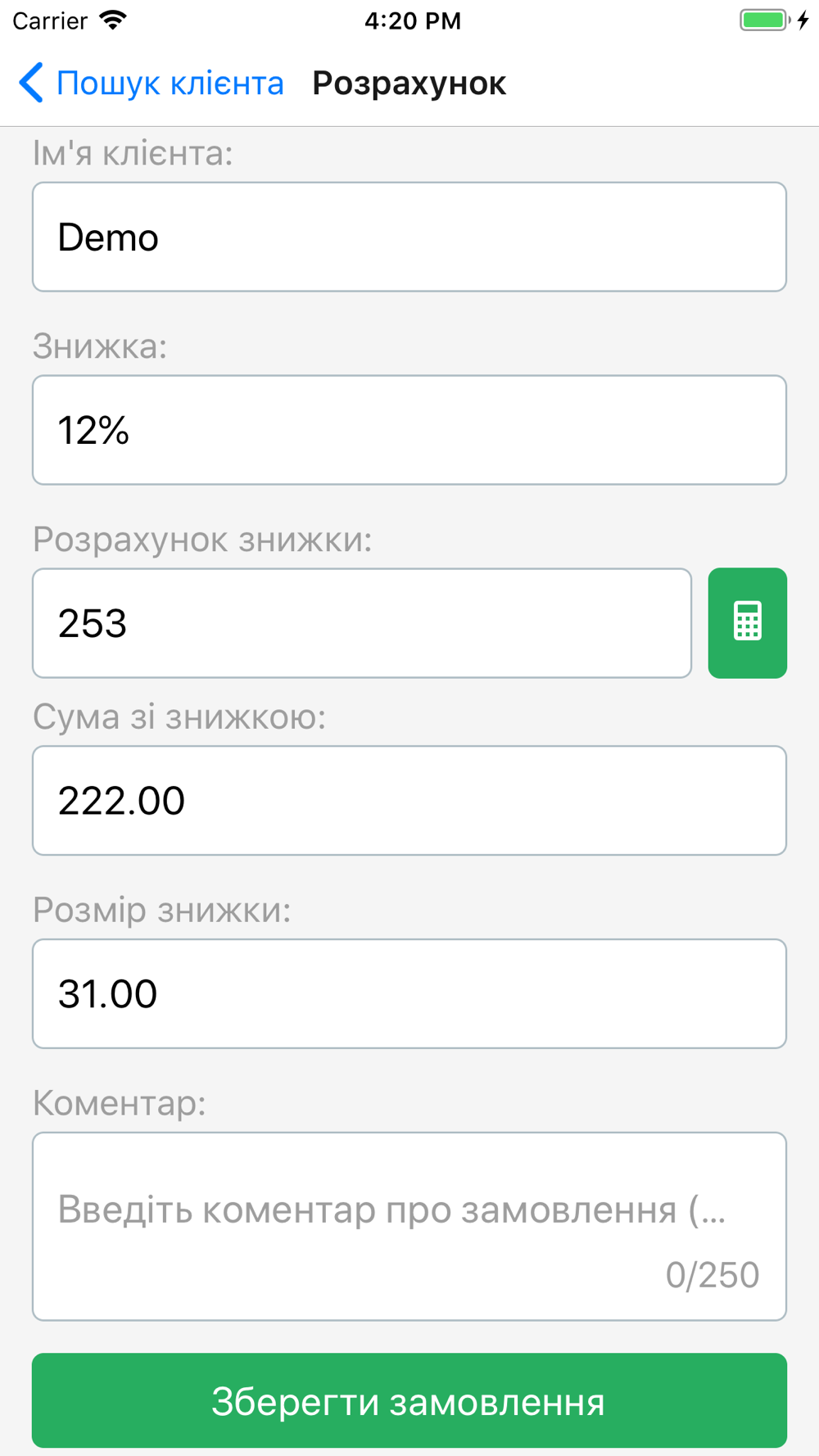Save the order with Зберегти замовлення

point(409,1400)
